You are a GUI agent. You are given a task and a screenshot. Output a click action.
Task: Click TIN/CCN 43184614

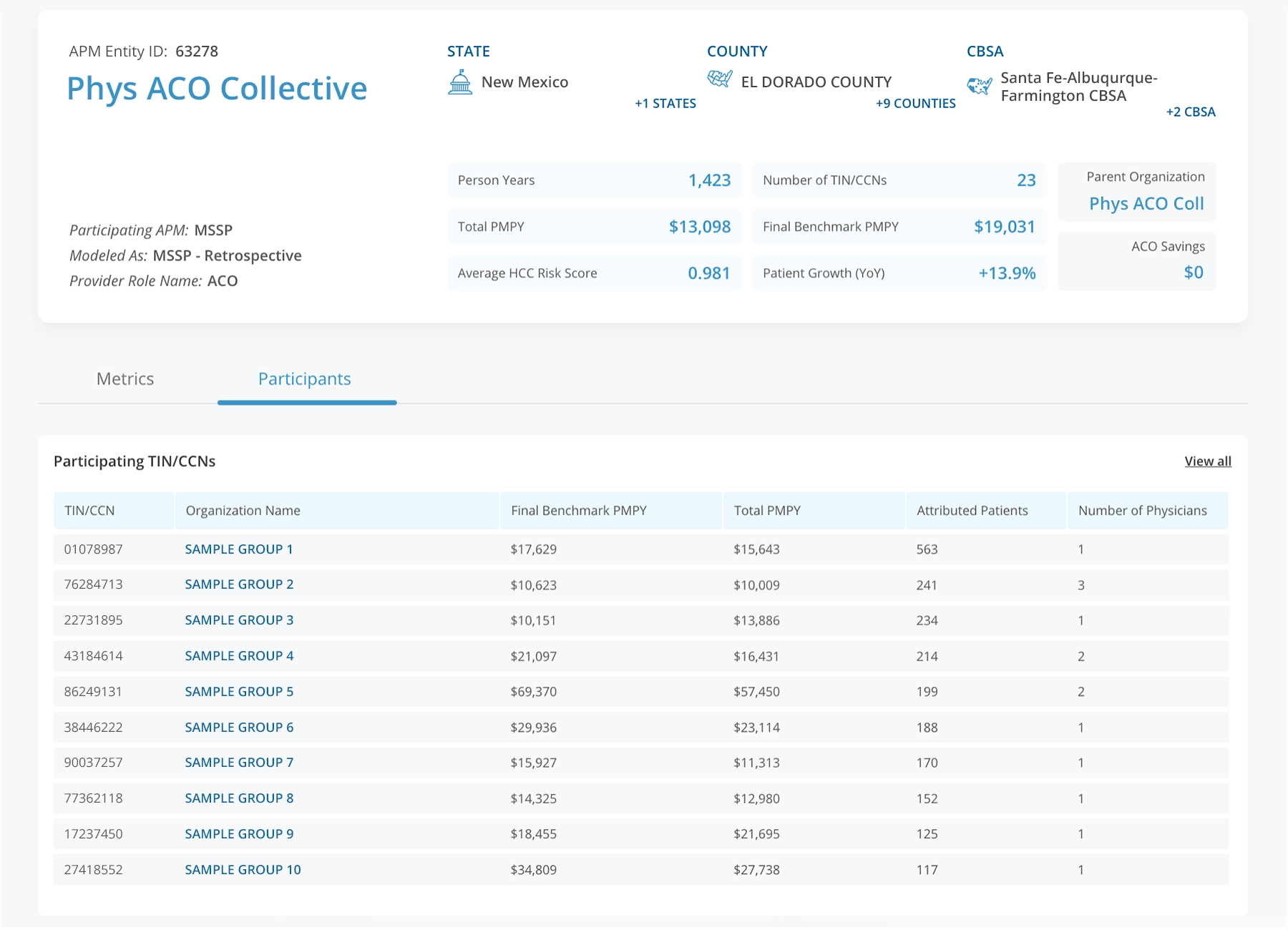coord(93,656)
